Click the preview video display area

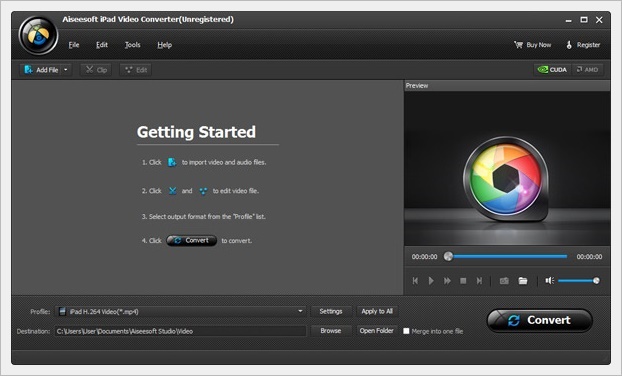[507, 168]
